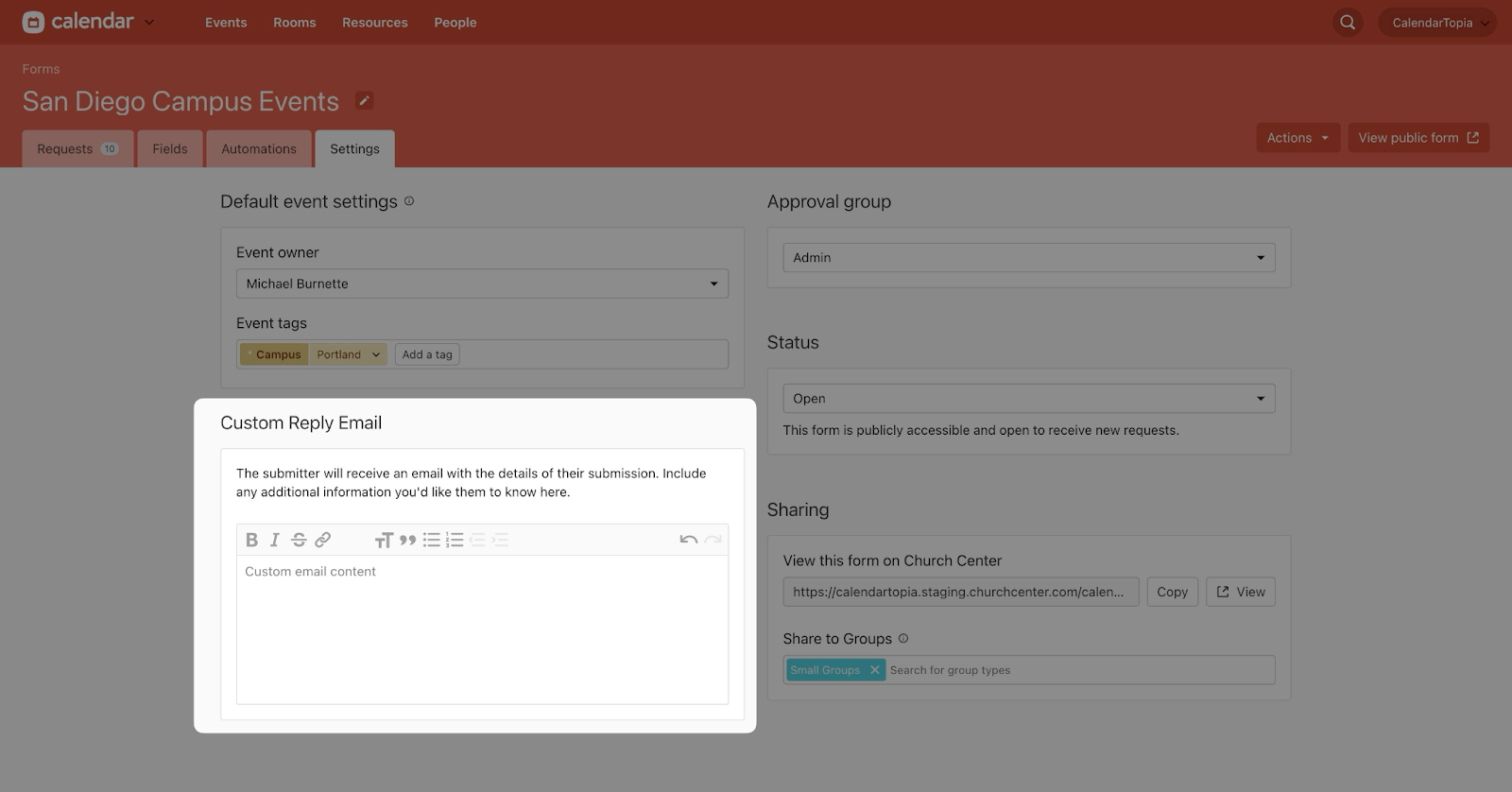Viewport: 1512px width, 792px height.
Task: Insert a block quote in editor
Action: [x=407, y=540]
